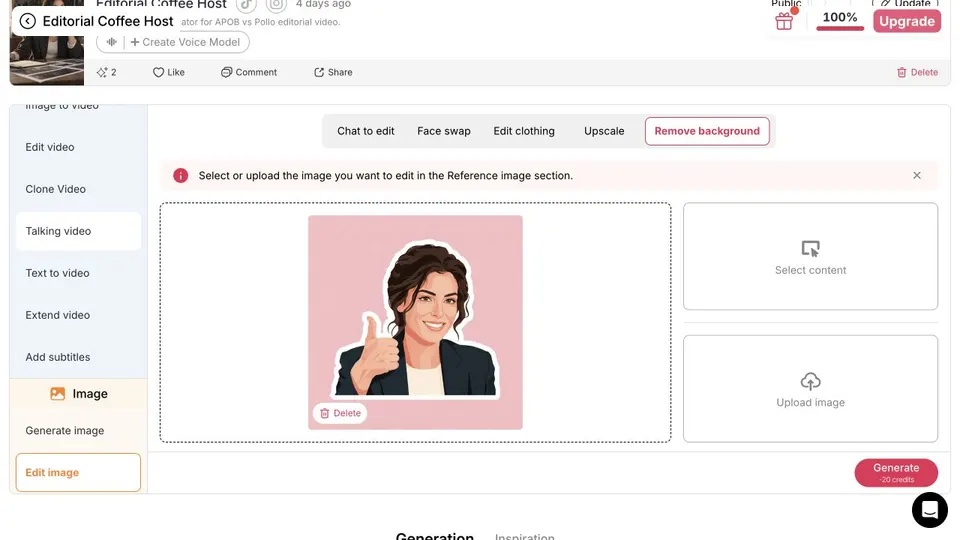Select Edit image in the sidebar
The image size is (960, 540).
click(x=78, y=473)
